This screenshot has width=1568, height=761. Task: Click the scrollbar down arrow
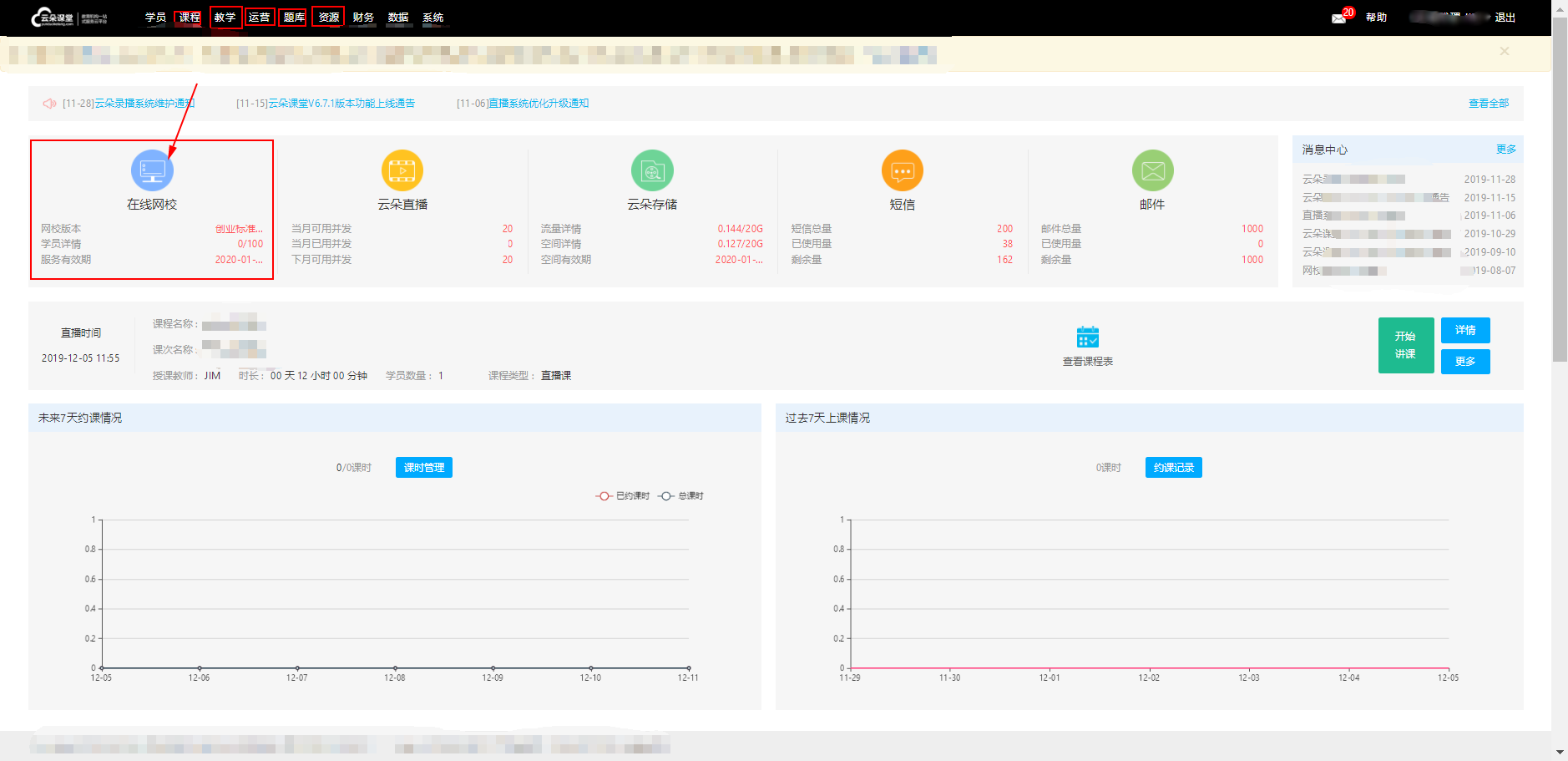(x=1560, y=753)
